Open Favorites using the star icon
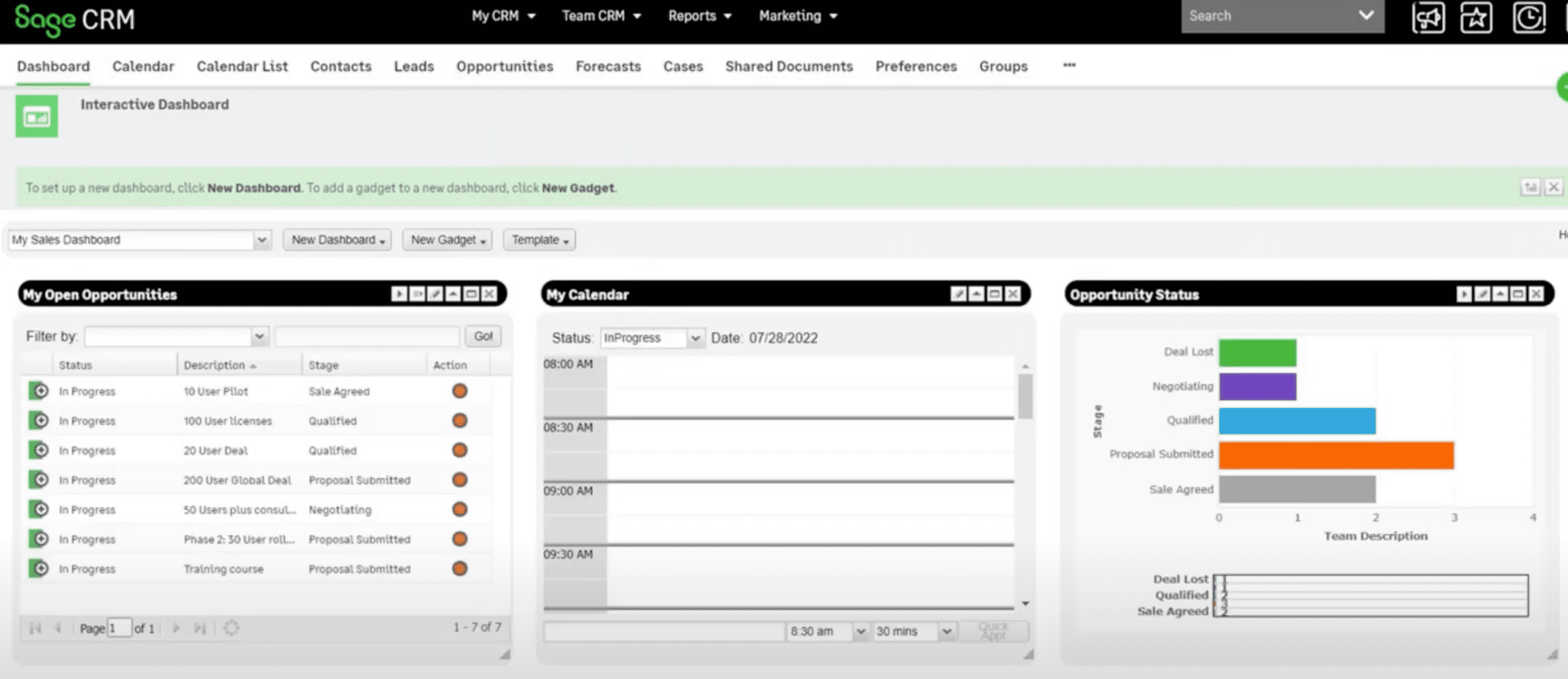Viewport: 1568px width, 679px height. click(1475, 17)
